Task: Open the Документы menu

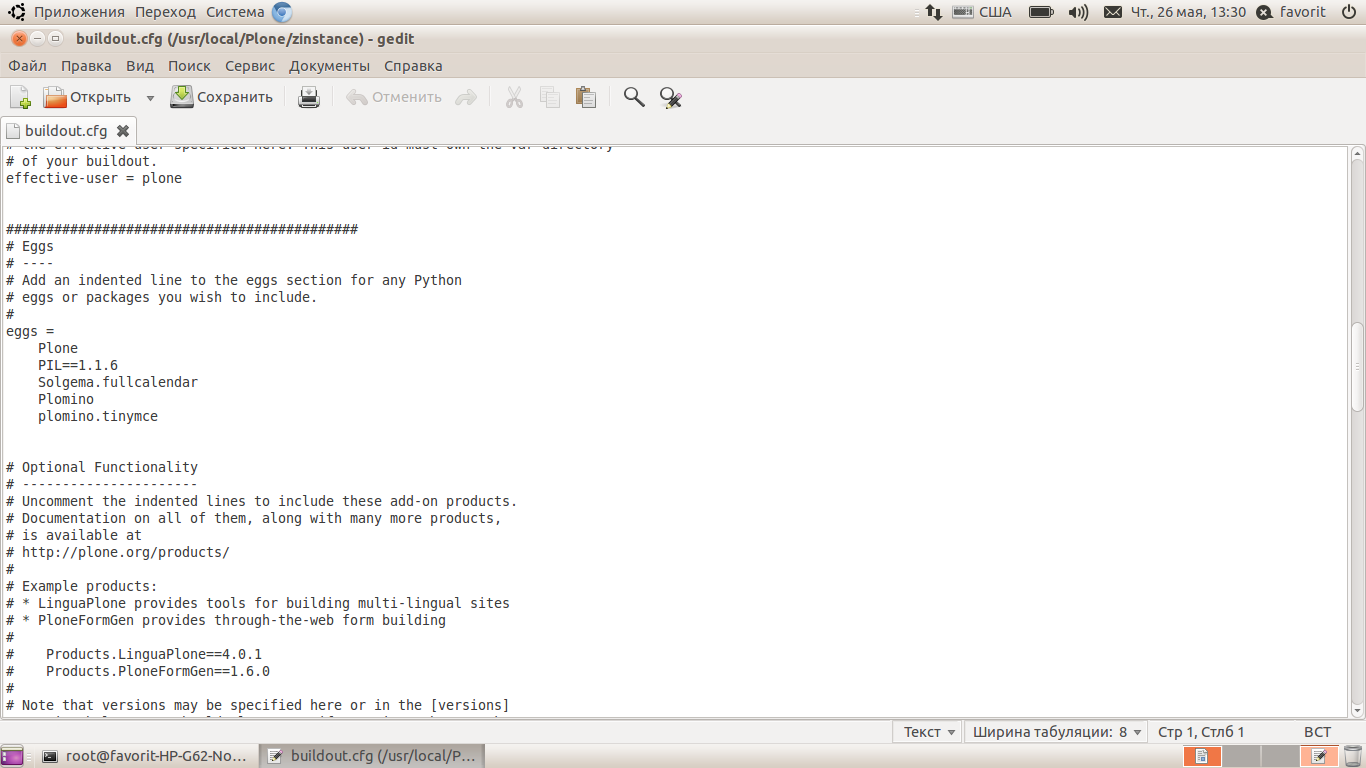Action: 330,66
